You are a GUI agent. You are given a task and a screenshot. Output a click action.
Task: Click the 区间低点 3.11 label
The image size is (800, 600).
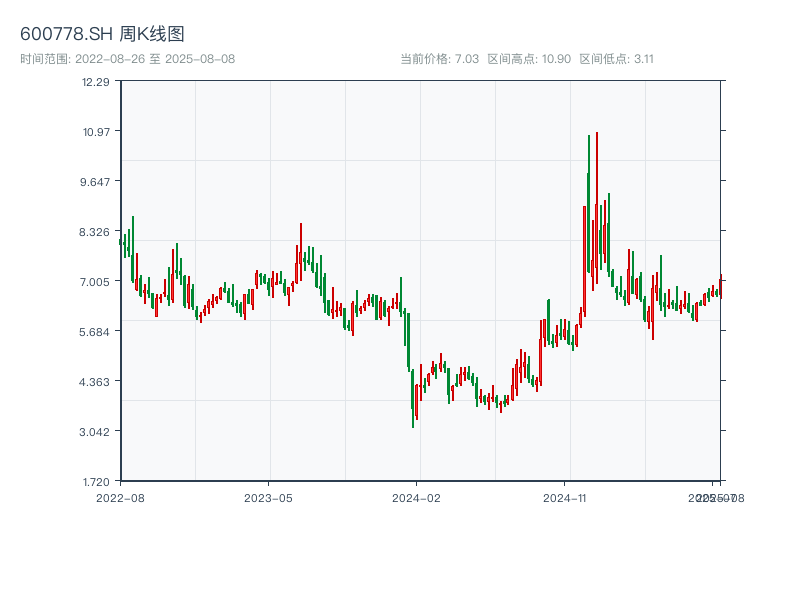[617, 59]
